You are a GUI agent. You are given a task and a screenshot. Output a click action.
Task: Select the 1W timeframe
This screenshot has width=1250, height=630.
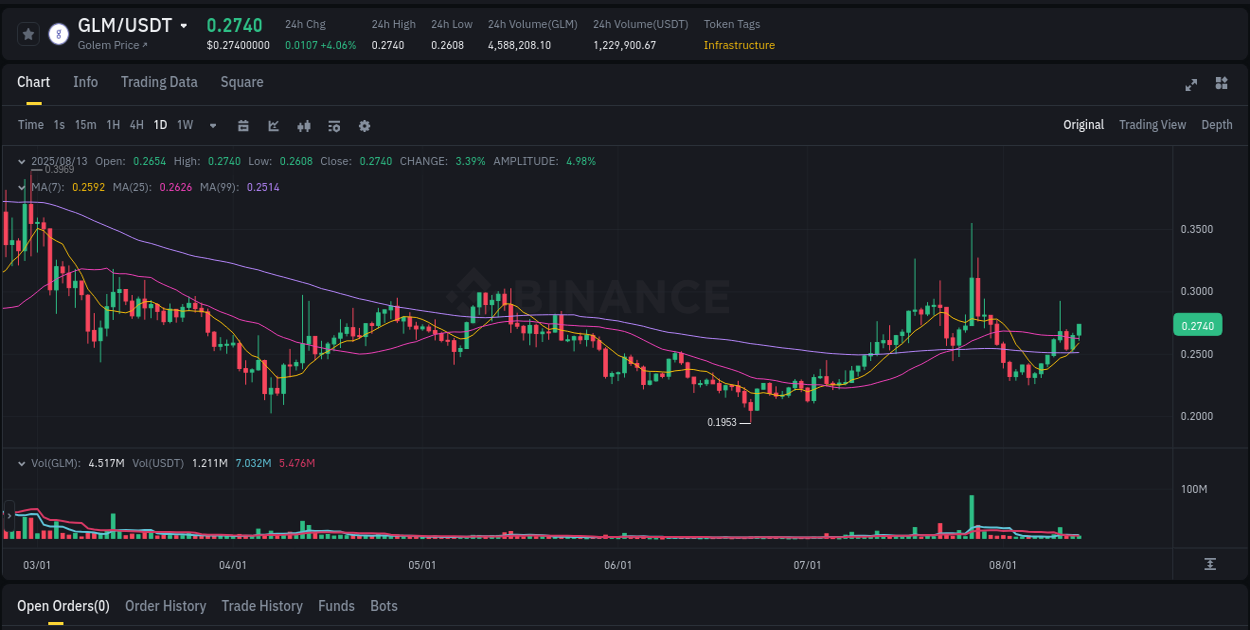[x=184, y=125]
